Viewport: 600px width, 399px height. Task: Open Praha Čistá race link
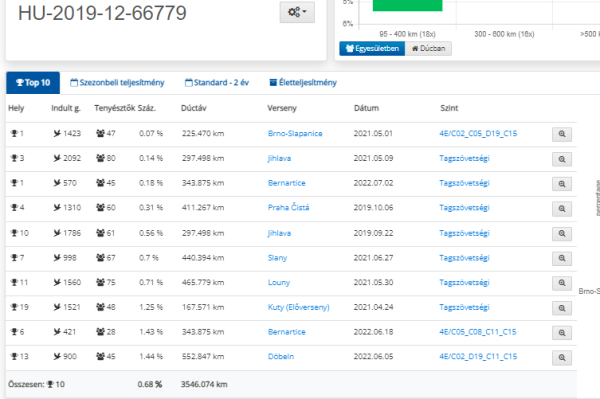pyautogui.click(x=288, y=207)
